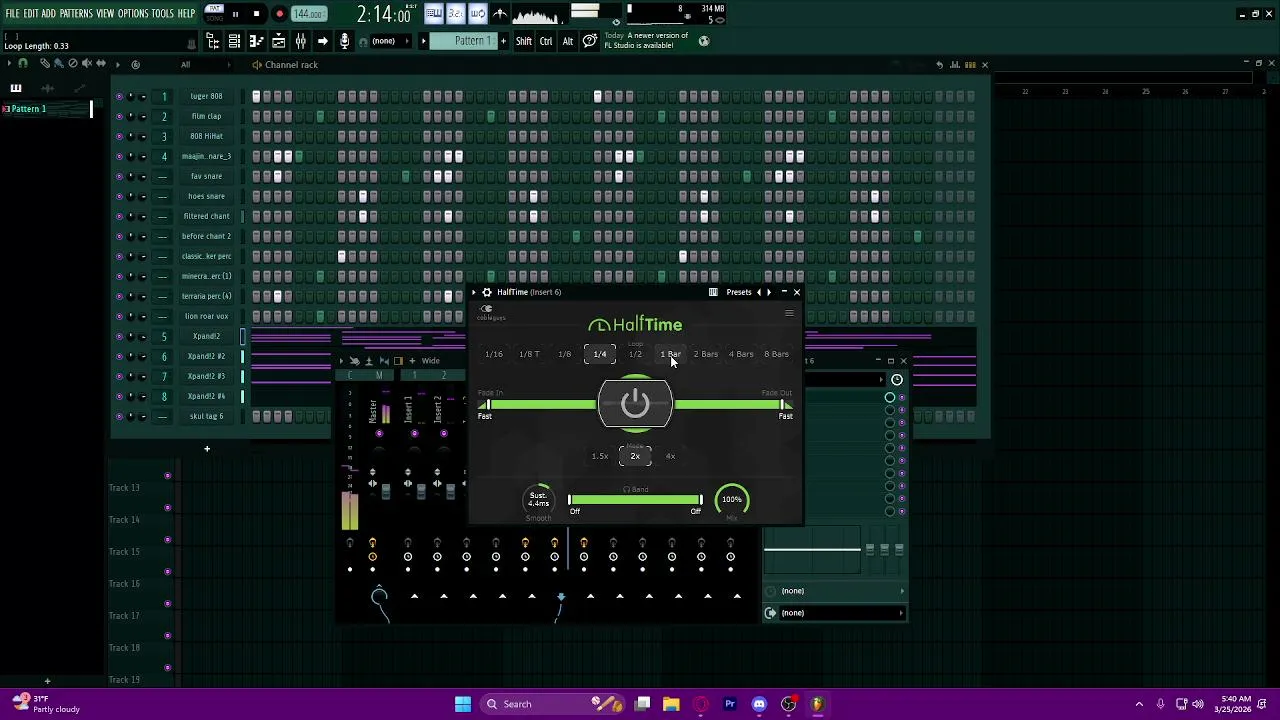Select 1/16 loop length in HalfTime

(494, 354)
